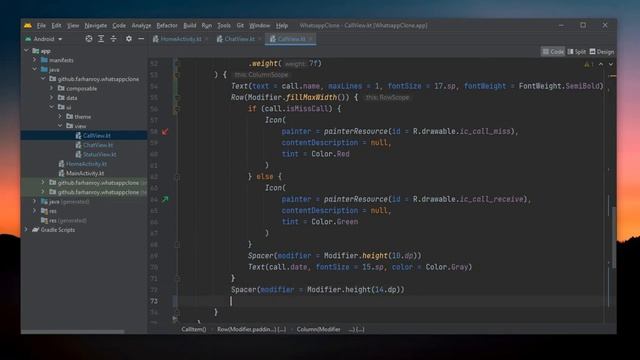Click Column(Modifier breadcrumb
Image resolution: width=640 pixels, height=360 pixels.
tap(330, 329)
